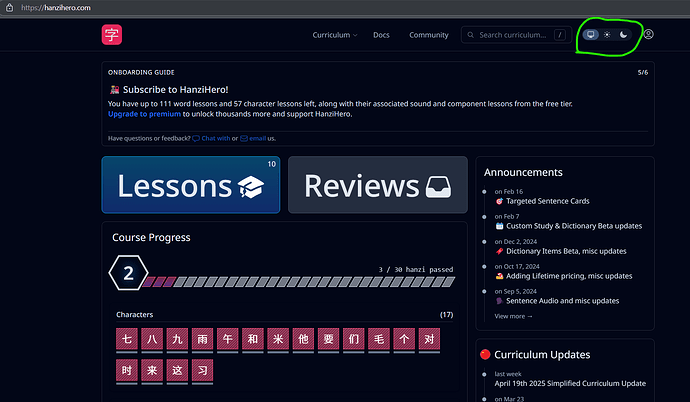Open the user account icon
This screenshot has height=402, width=690.
coord(648,34)
